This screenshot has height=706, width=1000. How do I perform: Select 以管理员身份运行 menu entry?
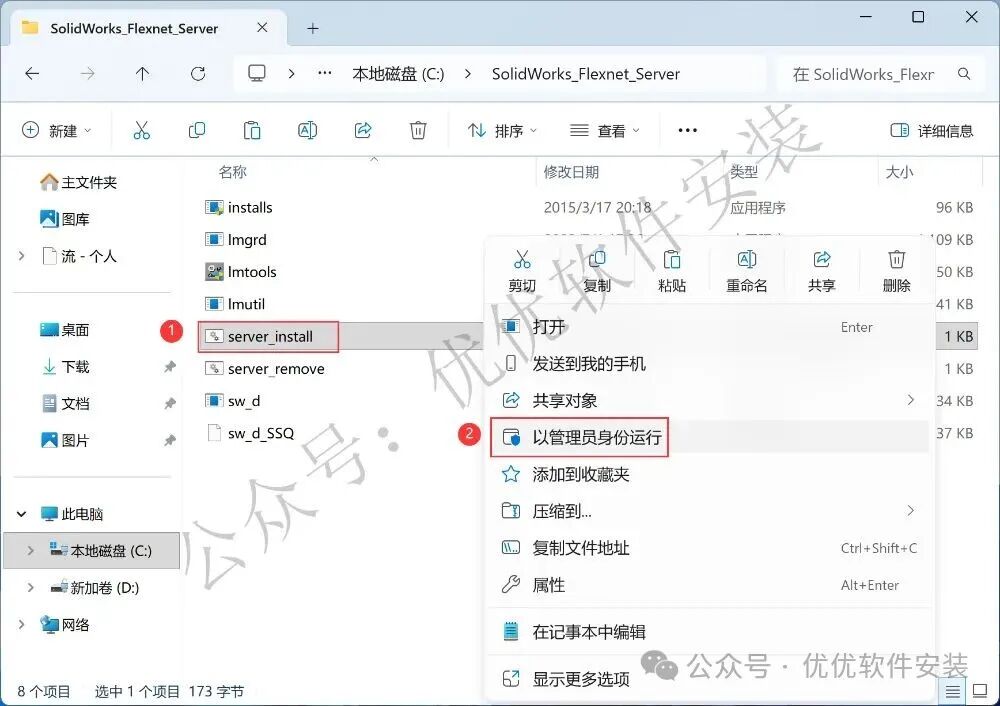click(x=709, y=438)
